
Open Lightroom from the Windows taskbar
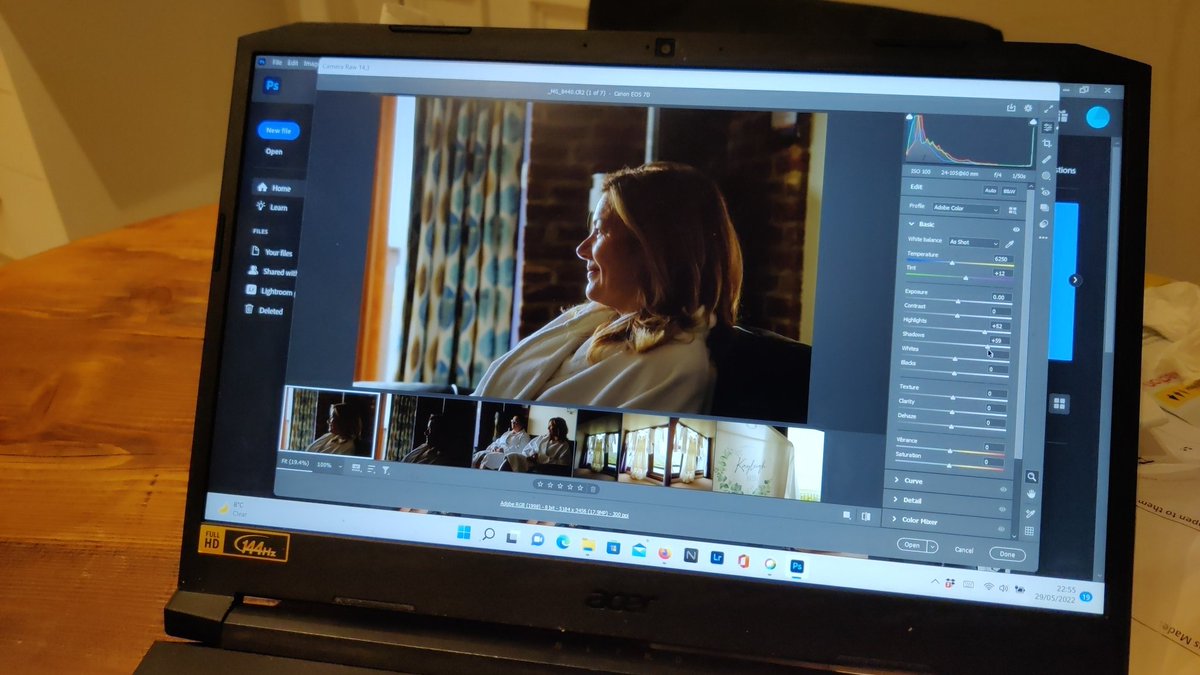click(717, 558)
